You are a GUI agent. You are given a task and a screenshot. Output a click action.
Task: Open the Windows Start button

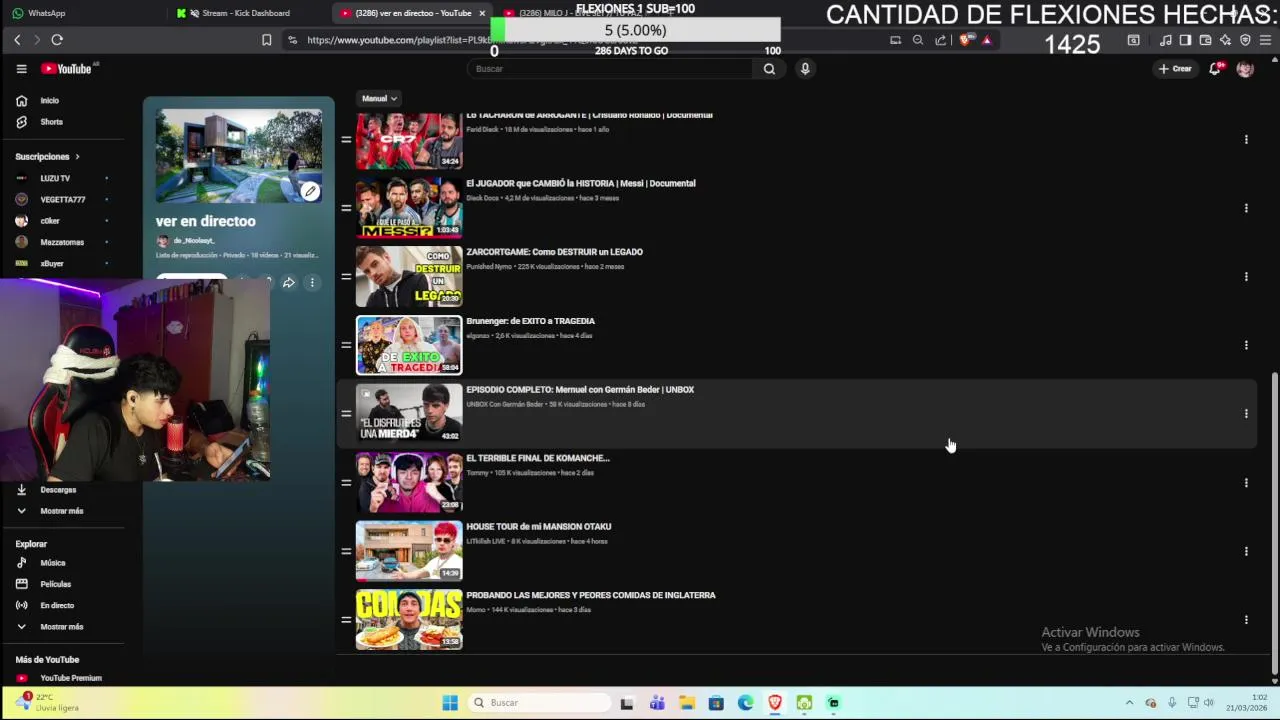(x=450, y=703)
